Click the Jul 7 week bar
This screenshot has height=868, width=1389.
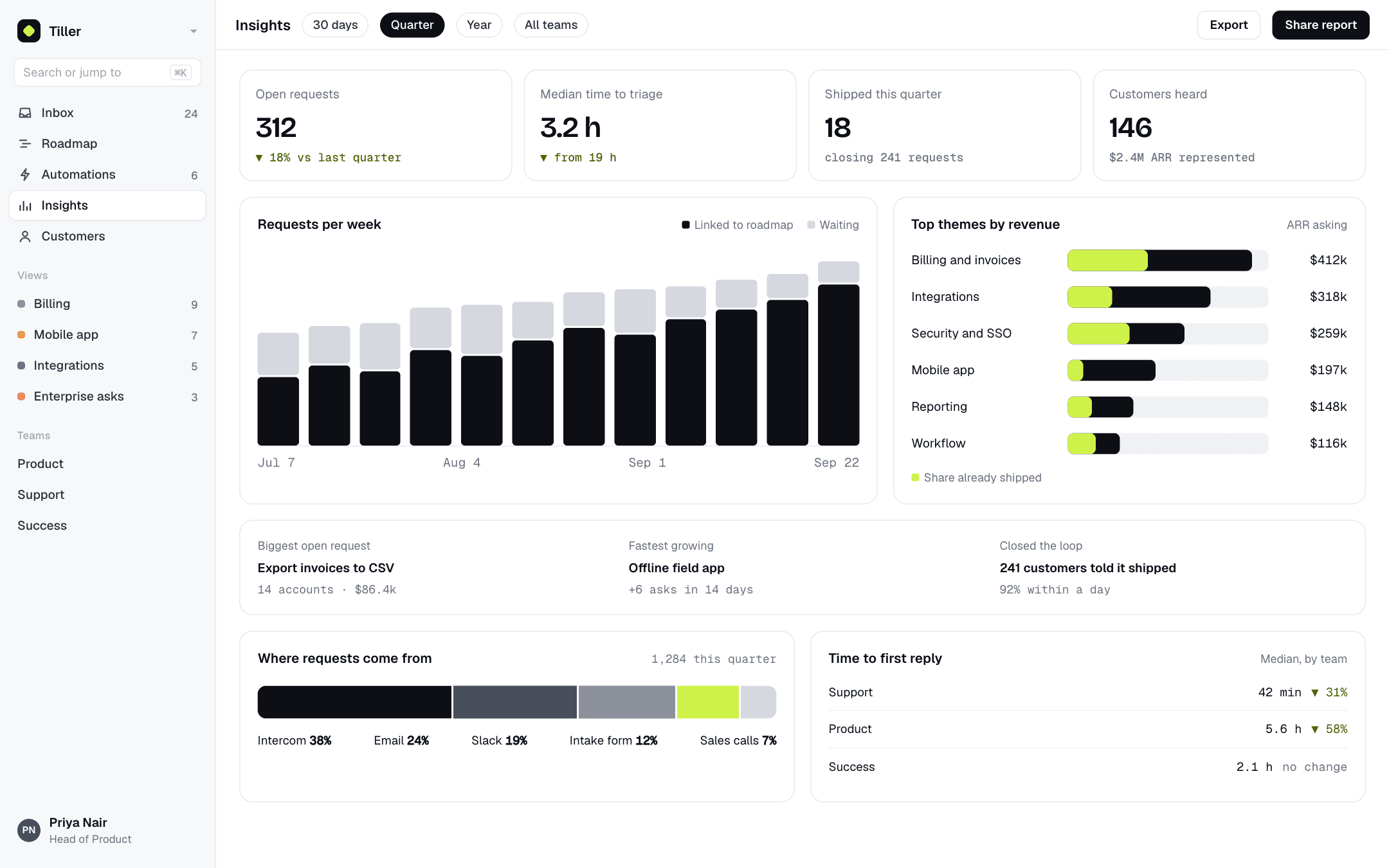[x=278, y=389]
